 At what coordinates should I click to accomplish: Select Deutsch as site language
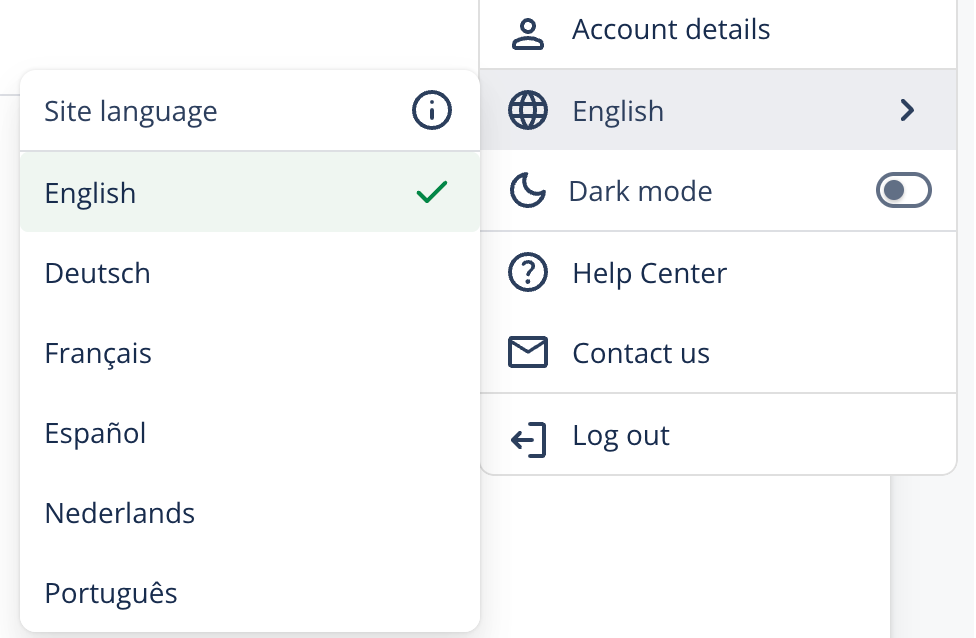click(x=98, y=273)
